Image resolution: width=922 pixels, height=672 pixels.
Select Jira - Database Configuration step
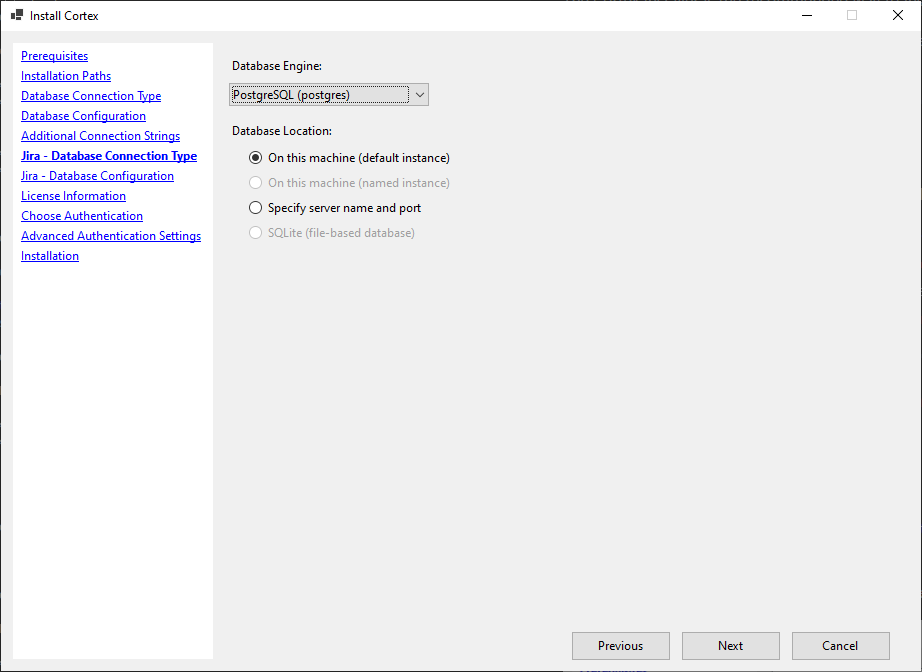pyautogui.click(x=97, y=175)
